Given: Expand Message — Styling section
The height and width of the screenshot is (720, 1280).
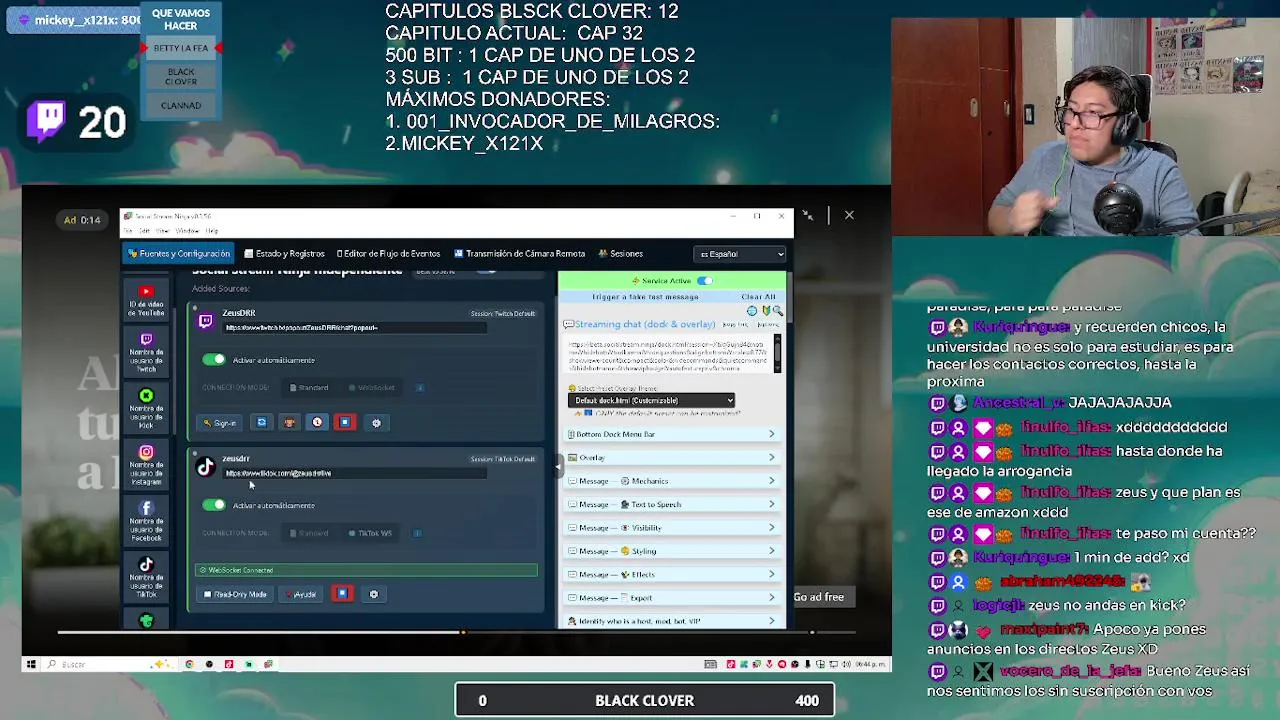Looking at the screenshot, I should pos(672,551).
